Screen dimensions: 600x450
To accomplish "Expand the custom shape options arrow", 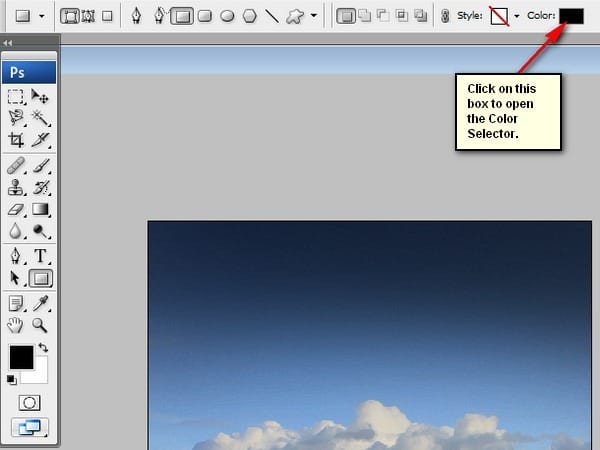I will coord(314,16).
